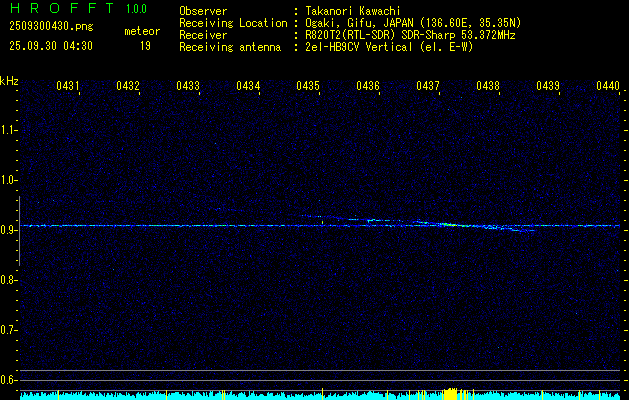Click the kHz axis unit label
Viewport: 629px width, 400px height.
coord(9,81)
